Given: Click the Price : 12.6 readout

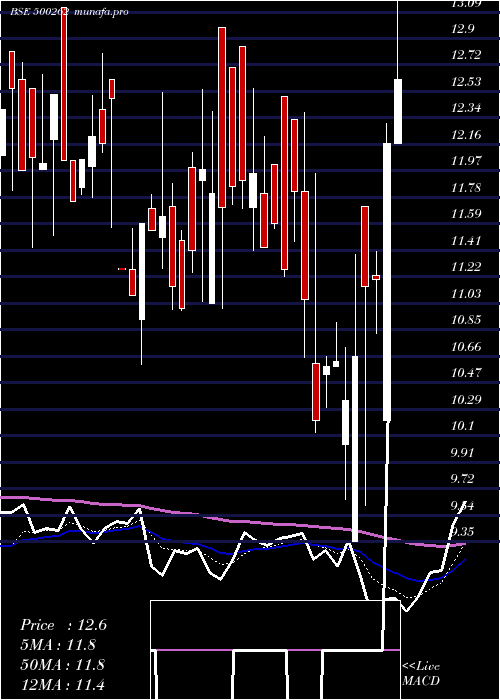Looking at the screenshot, I should [63, 625].
